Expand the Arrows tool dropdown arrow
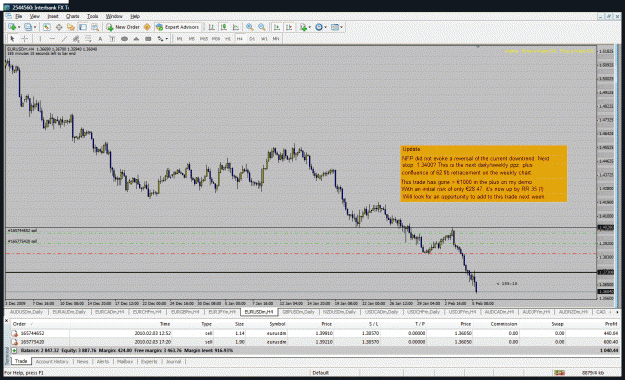 coord(166,39)
